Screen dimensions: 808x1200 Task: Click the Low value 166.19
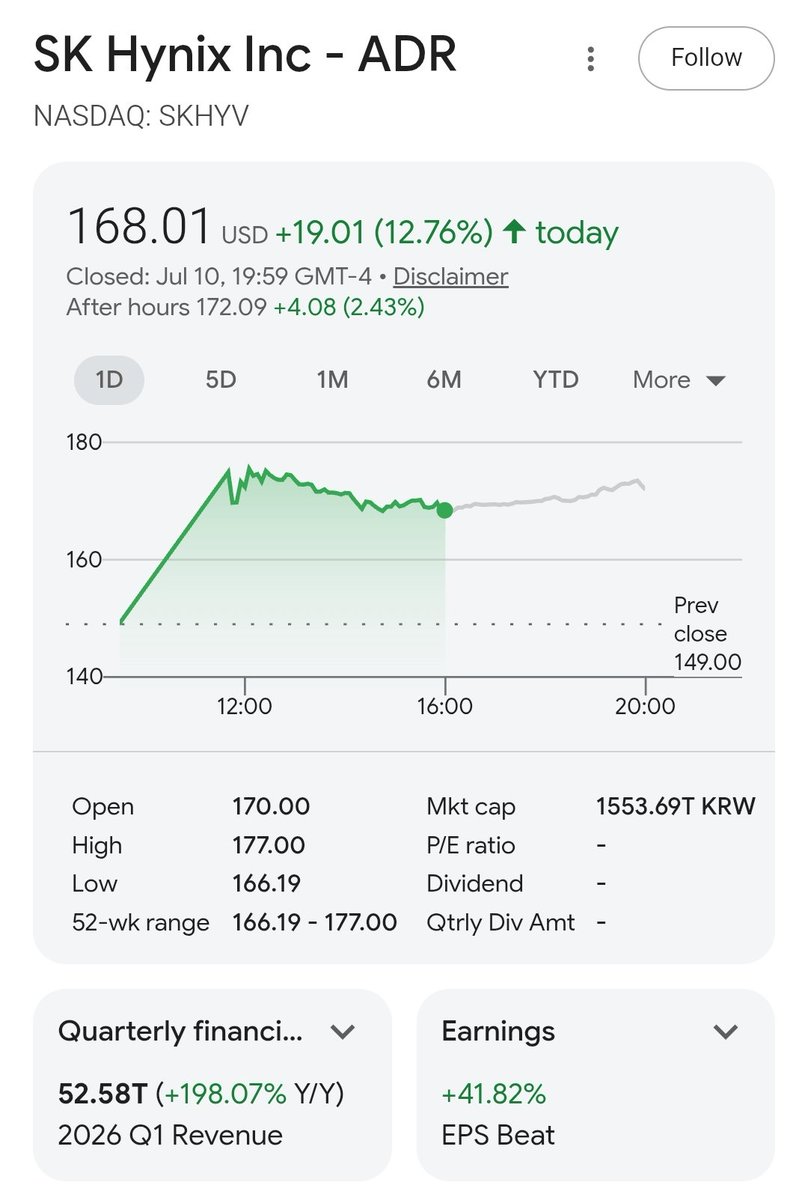point(267,883)
